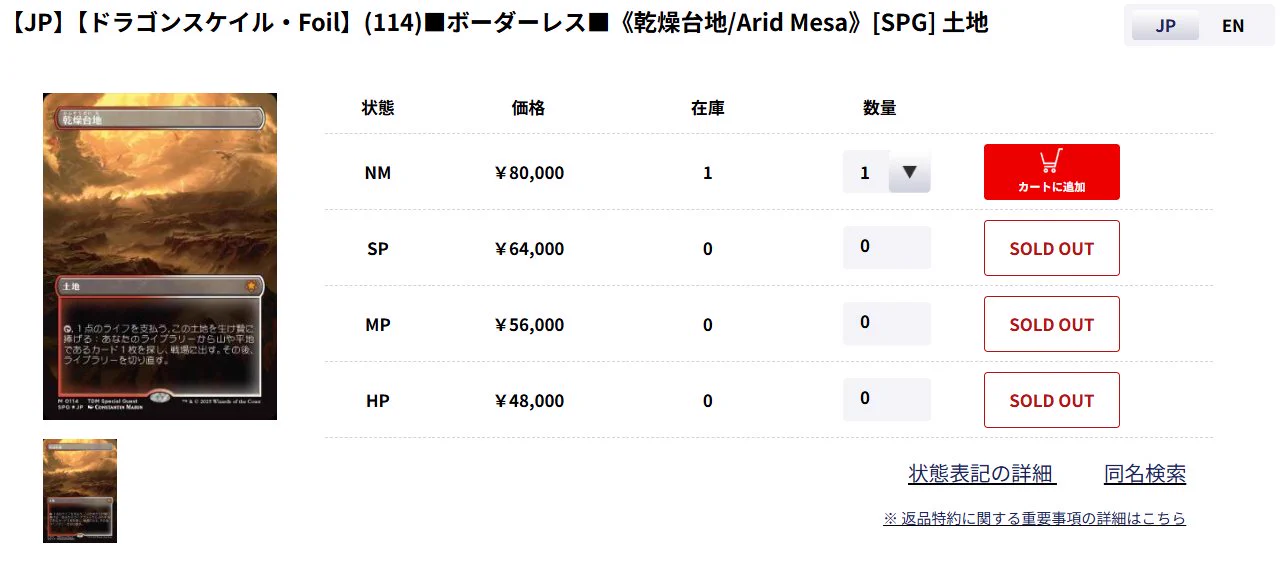Image resolution: width=1286 pixels, height=567 pixels.
Task: Focus the HP quantity field
Action: coord(887,399)
